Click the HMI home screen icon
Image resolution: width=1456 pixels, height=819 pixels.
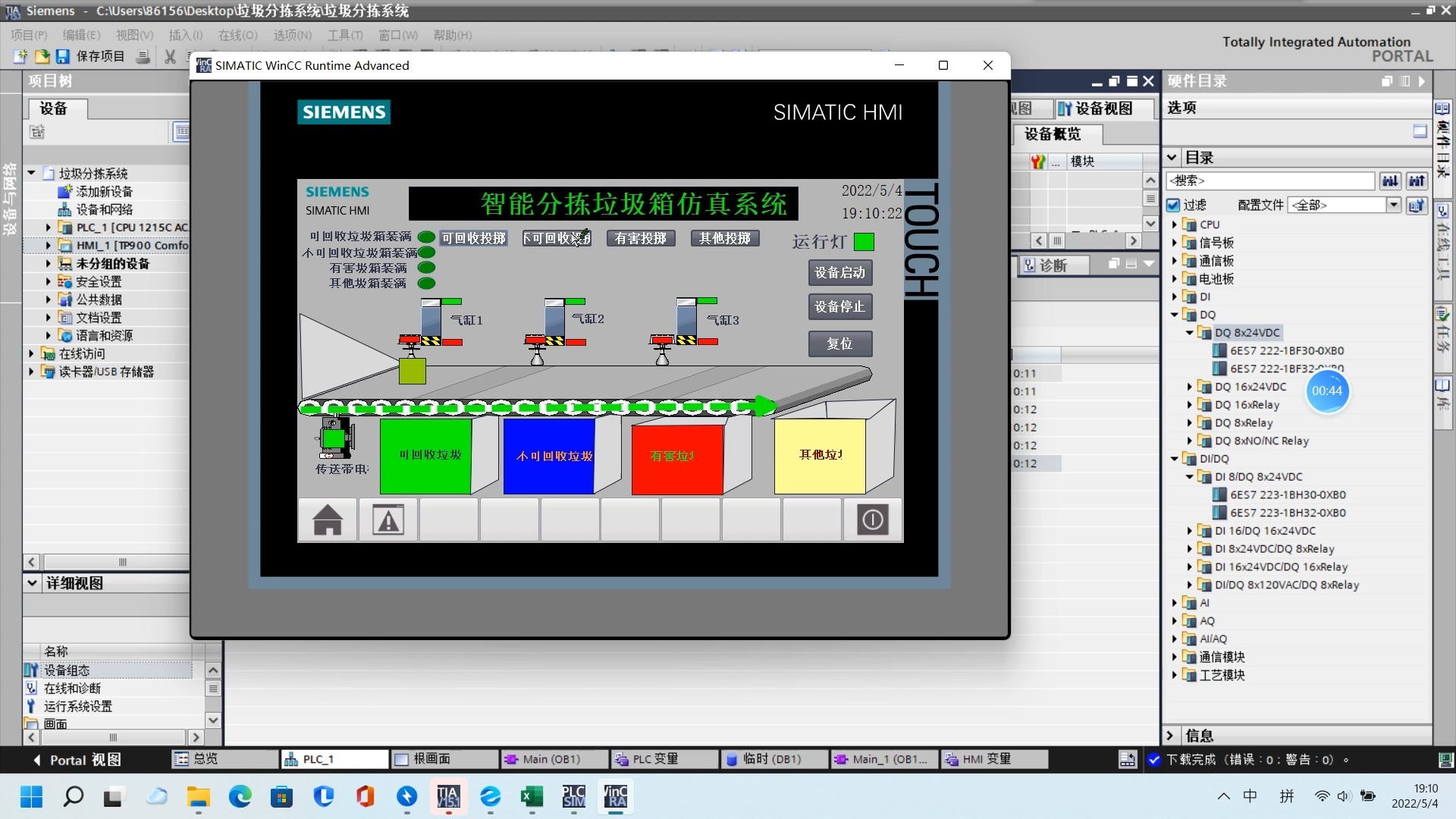point(328,520)
